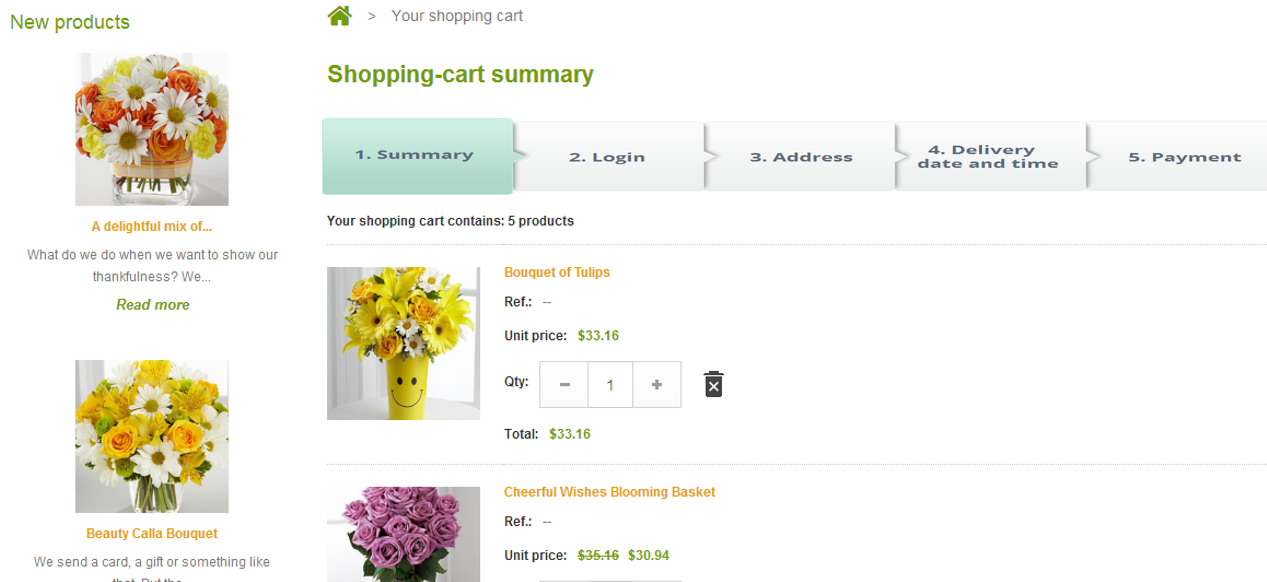The width and height of the screenshot is (1267, 582).
Task: Click the Bouquet of Tulips cart thumbnail
Action: pos(403,343)
